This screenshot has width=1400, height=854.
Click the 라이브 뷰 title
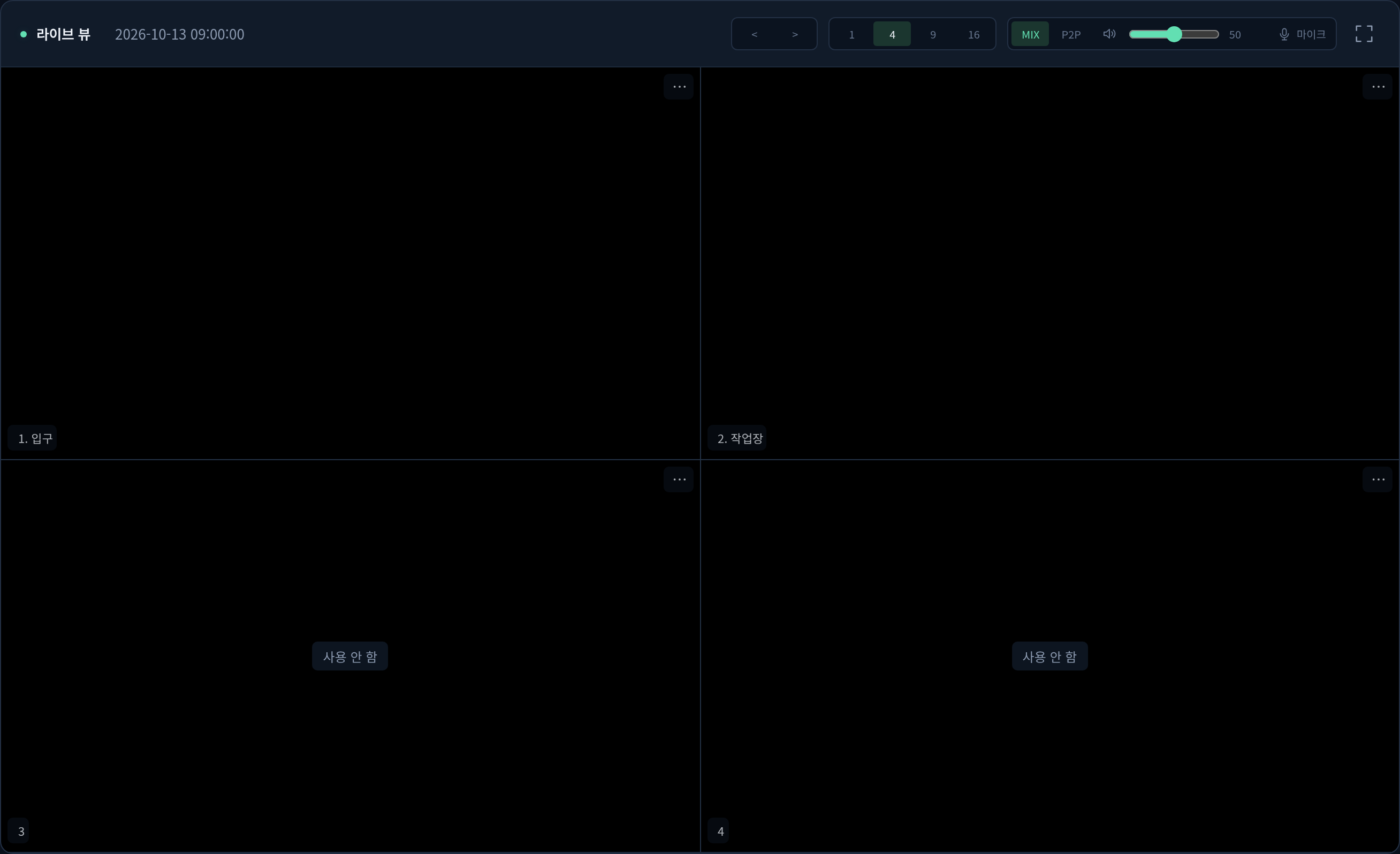click(63, 34)
